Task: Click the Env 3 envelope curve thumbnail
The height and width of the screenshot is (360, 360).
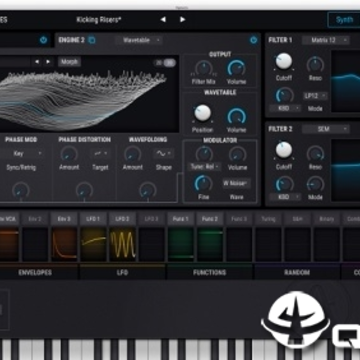Action: pyautogui.click(x=64, y=244)
